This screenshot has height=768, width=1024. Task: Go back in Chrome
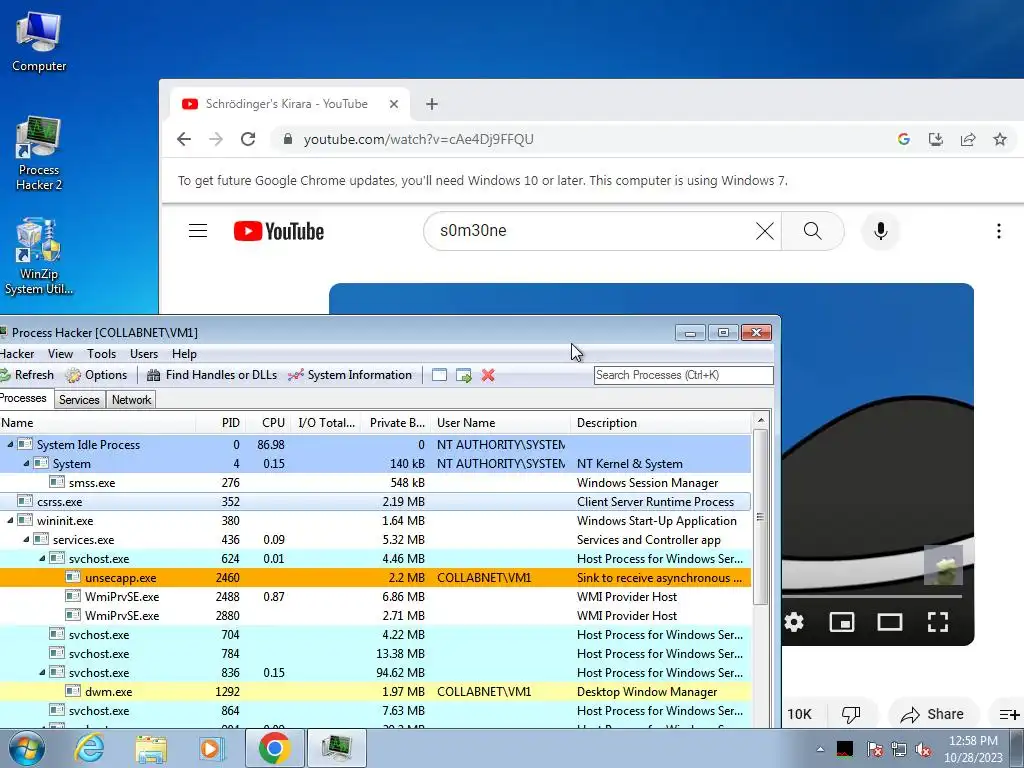[184, 139]
